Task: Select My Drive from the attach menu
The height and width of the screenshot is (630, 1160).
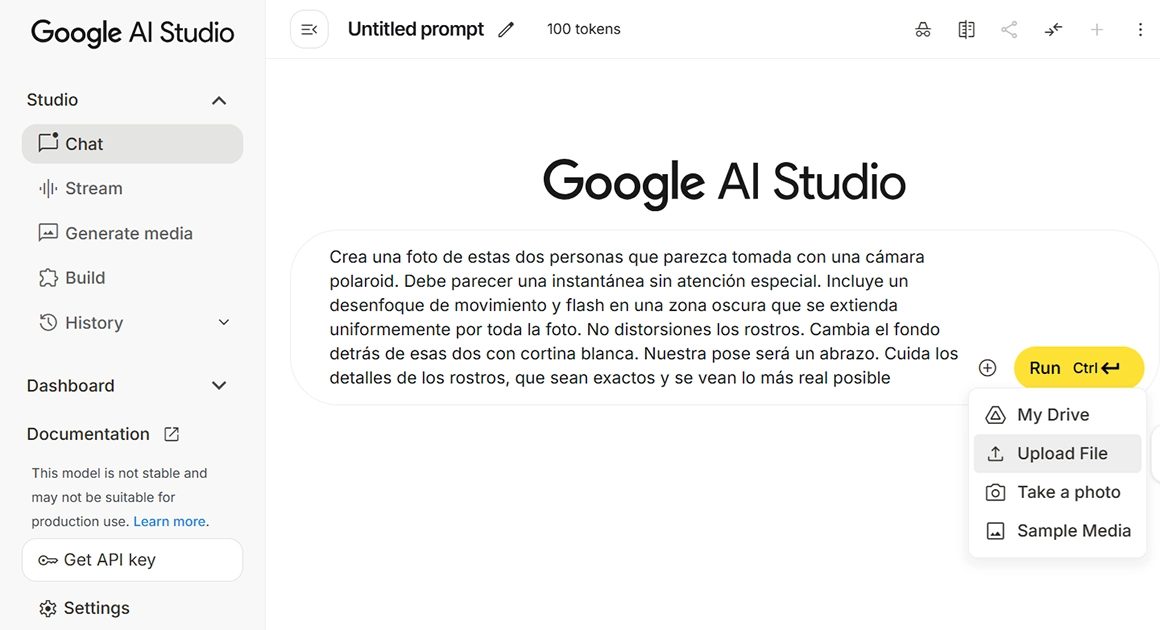Action: (1057, 415)
